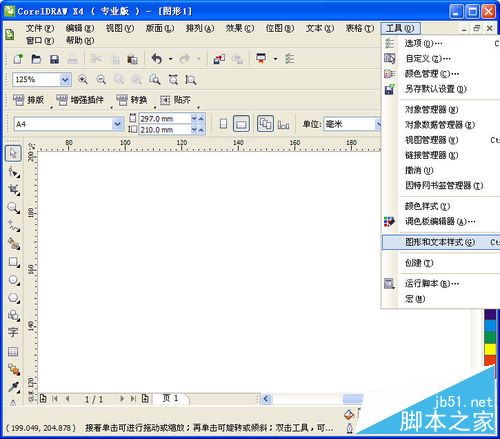This screenshot has height=439, width=500.
Task: Open the 位图 (B) menu
Action: [x=280, y=28]
